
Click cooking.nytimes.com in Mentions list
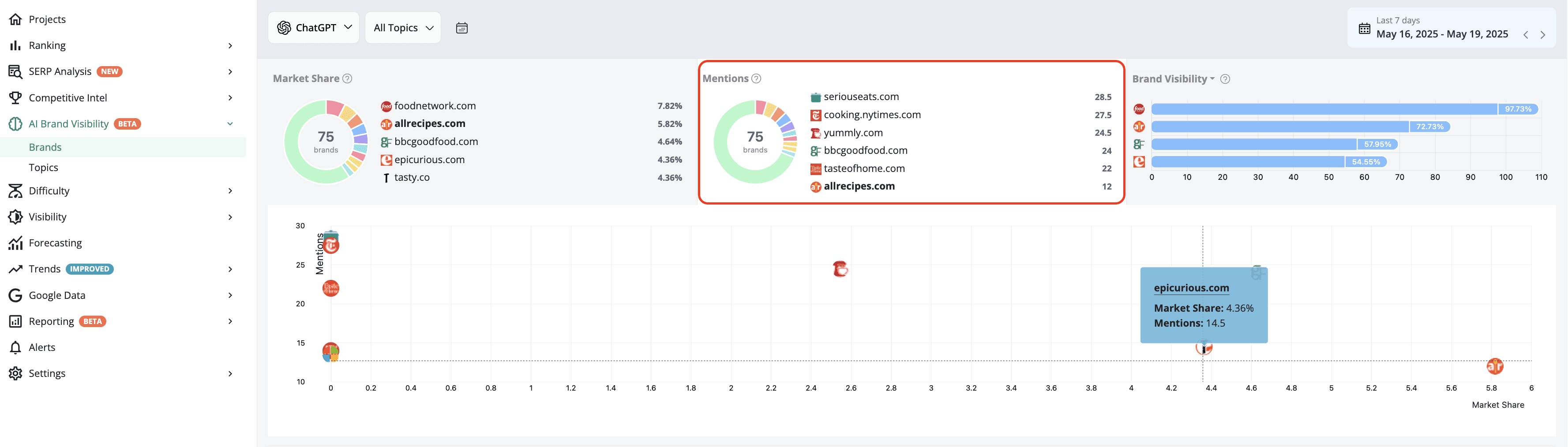[872, 115]
